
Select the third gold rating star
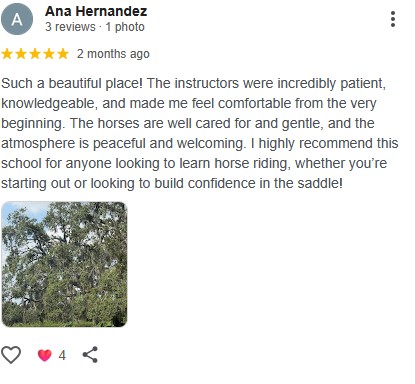(35, 54)
